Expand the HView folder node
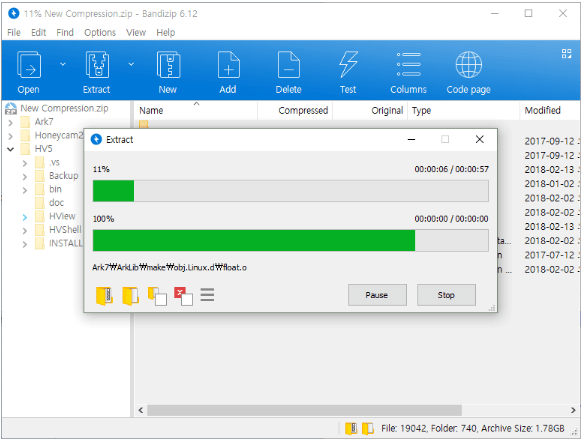 [24, 217]
